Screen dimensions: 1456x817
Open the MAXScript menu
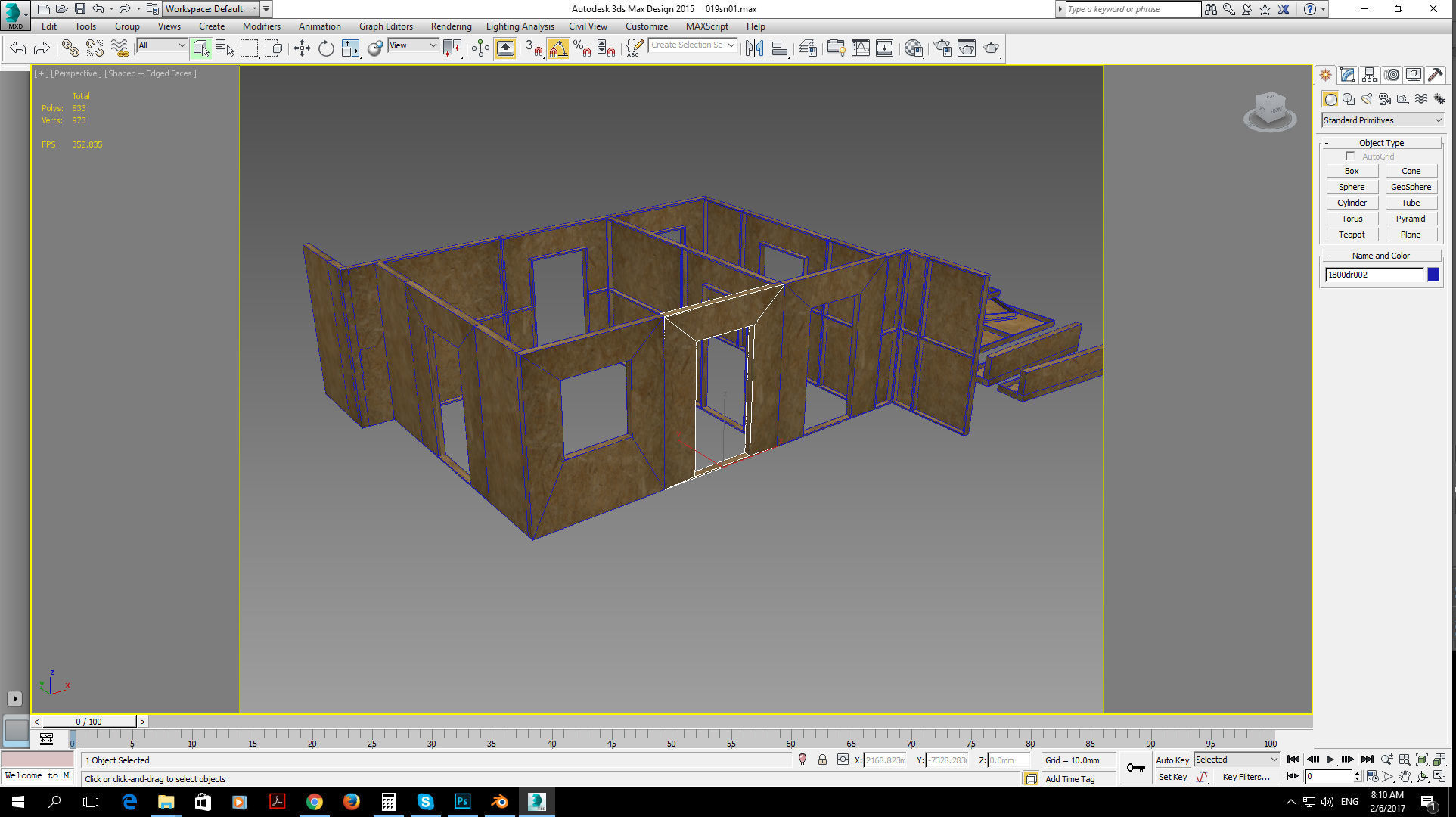coord(706,26)
